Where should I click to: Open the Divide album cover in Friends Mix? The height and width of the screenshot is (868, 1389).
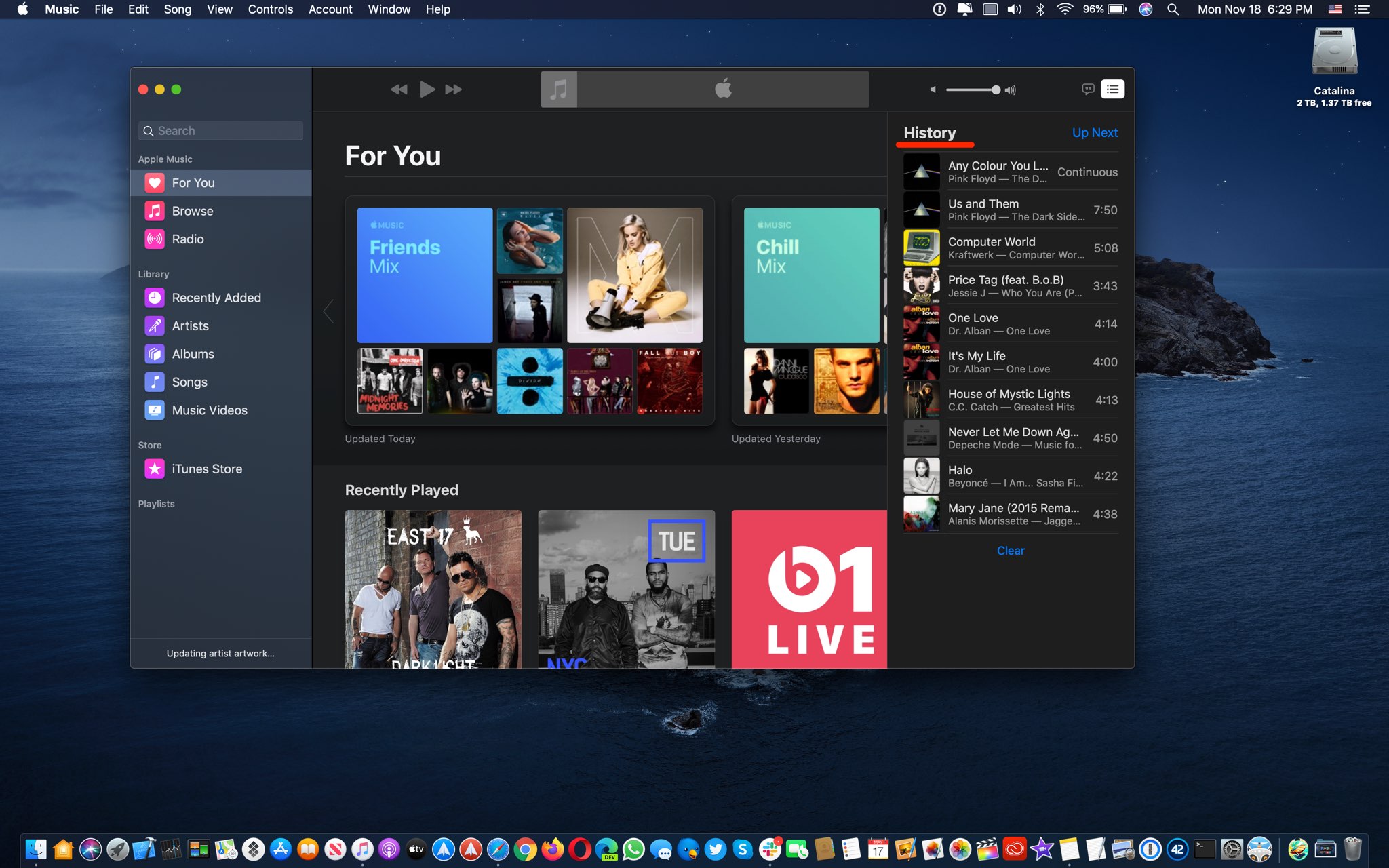click(530, 381)
